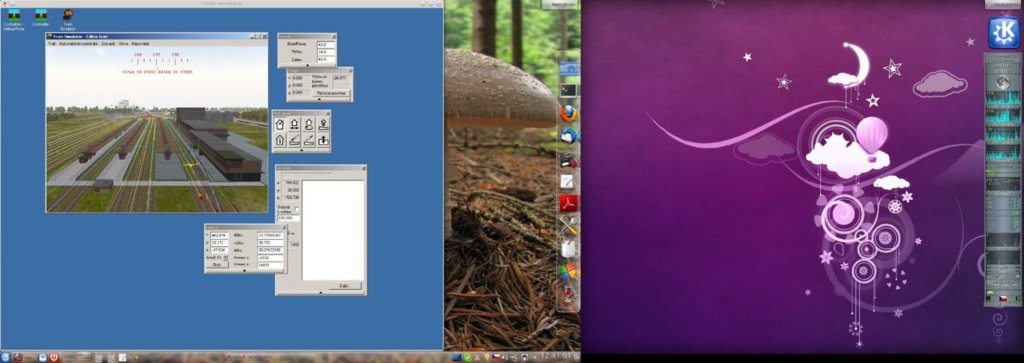Viewport: 1024px width, 363px height.
Task: Click the field showing 45.0
Action: point(325,59)
